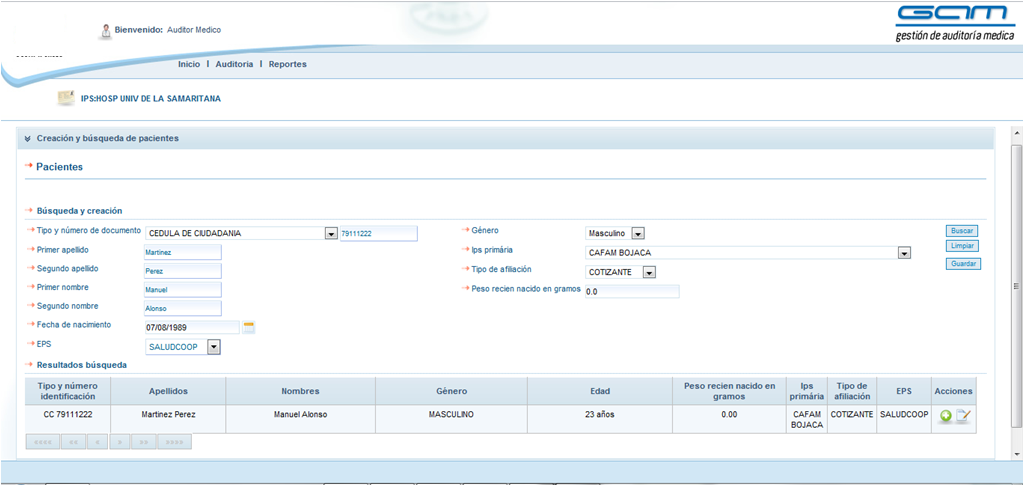Go to first results page with <<<< button
Image resolution: width=1024 pixels, height=486 pixels.
click(x=42, y=442)
